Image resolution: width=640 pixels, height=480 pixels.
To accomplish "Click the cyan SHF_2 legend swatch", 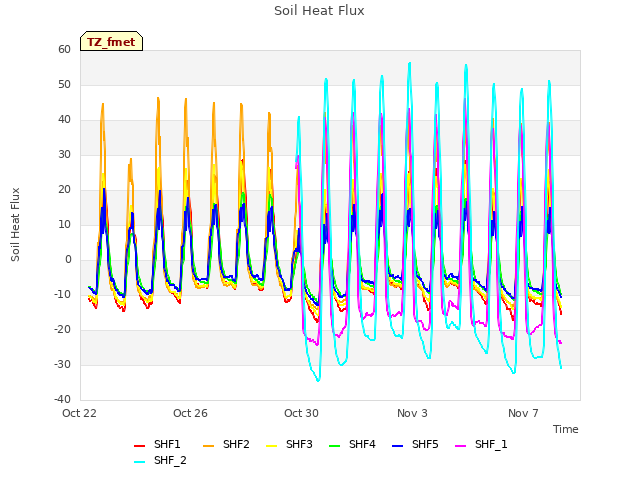I will pos(140,462).
